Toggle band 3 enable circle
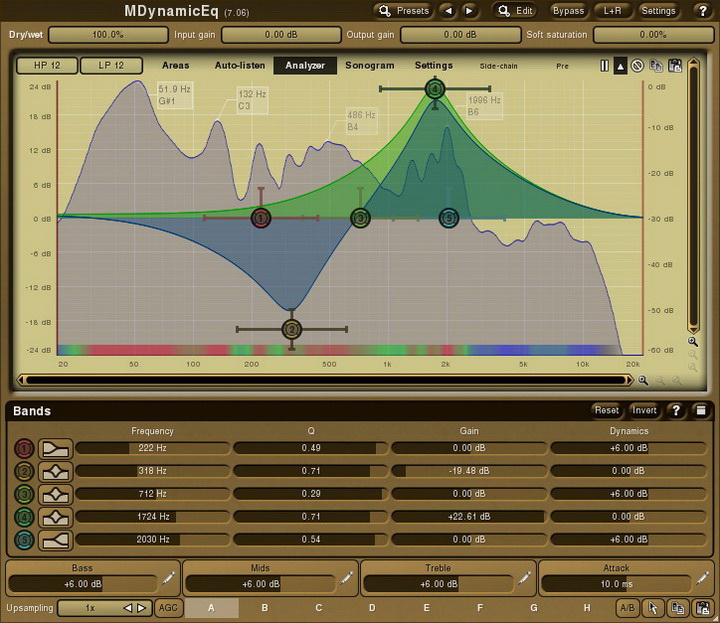 (x=24, y=494)
